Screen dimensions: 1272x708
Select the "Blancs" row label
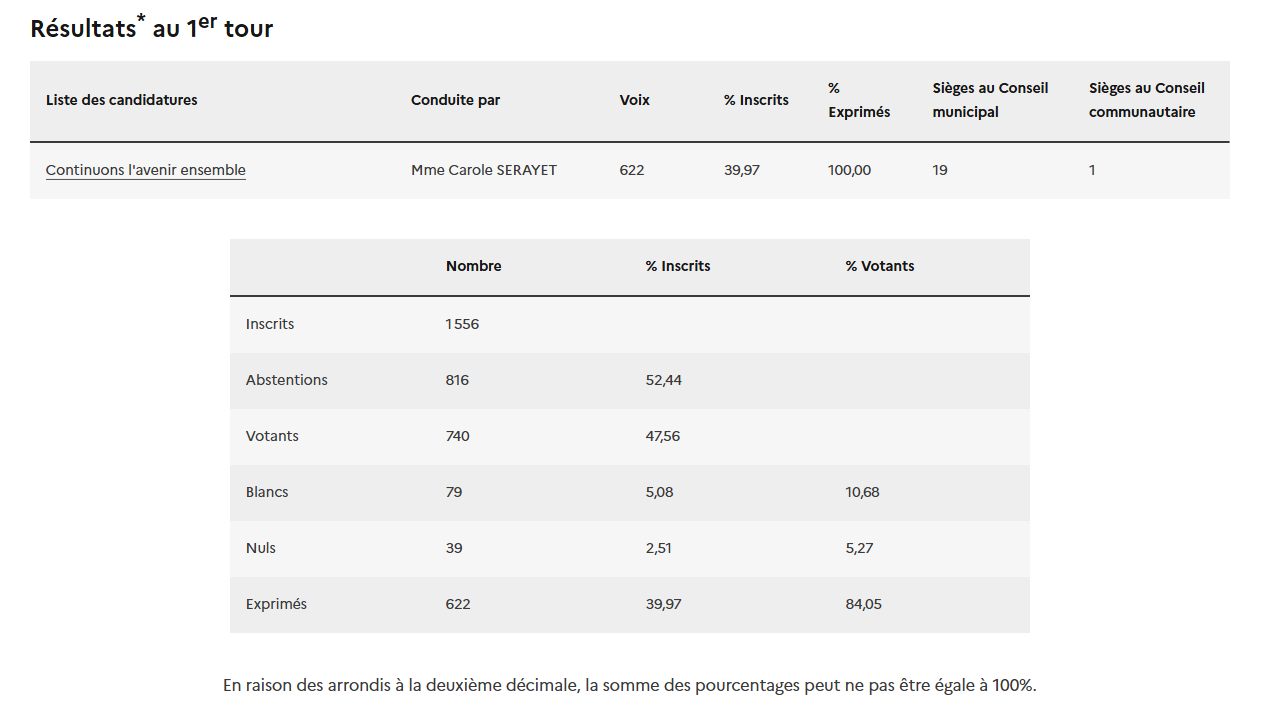pos(267,492)
